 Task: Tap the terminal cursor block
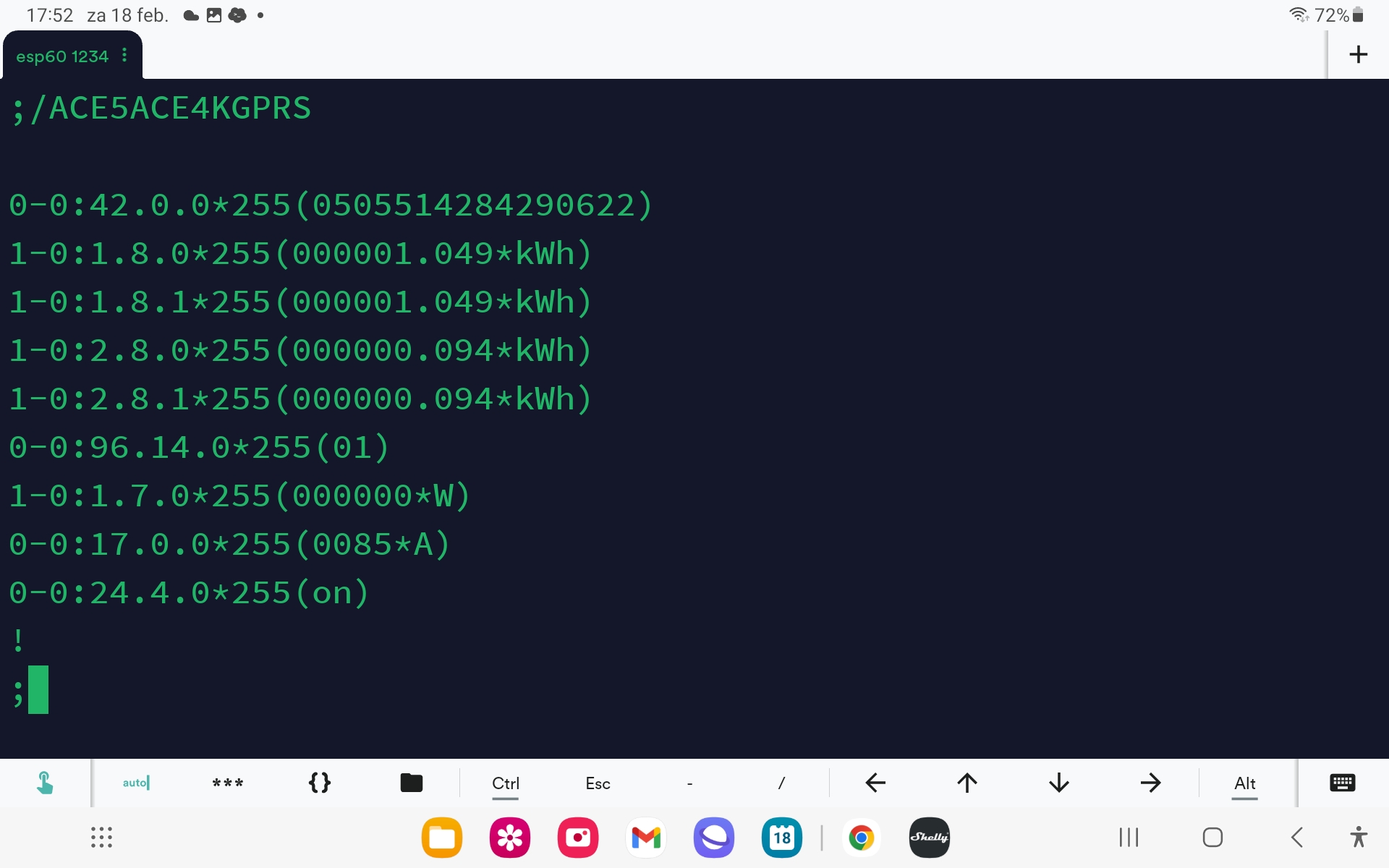38,690
